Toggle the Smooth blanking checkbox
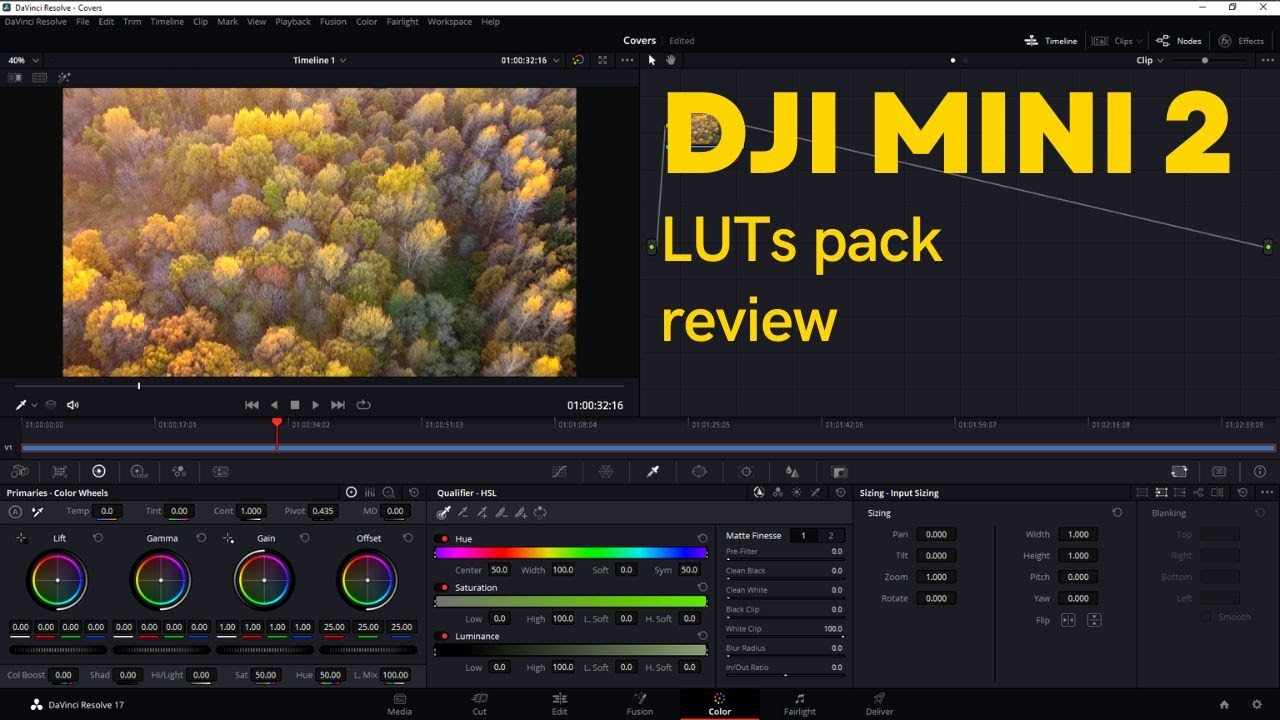1280x720 pixels. 1206,617
